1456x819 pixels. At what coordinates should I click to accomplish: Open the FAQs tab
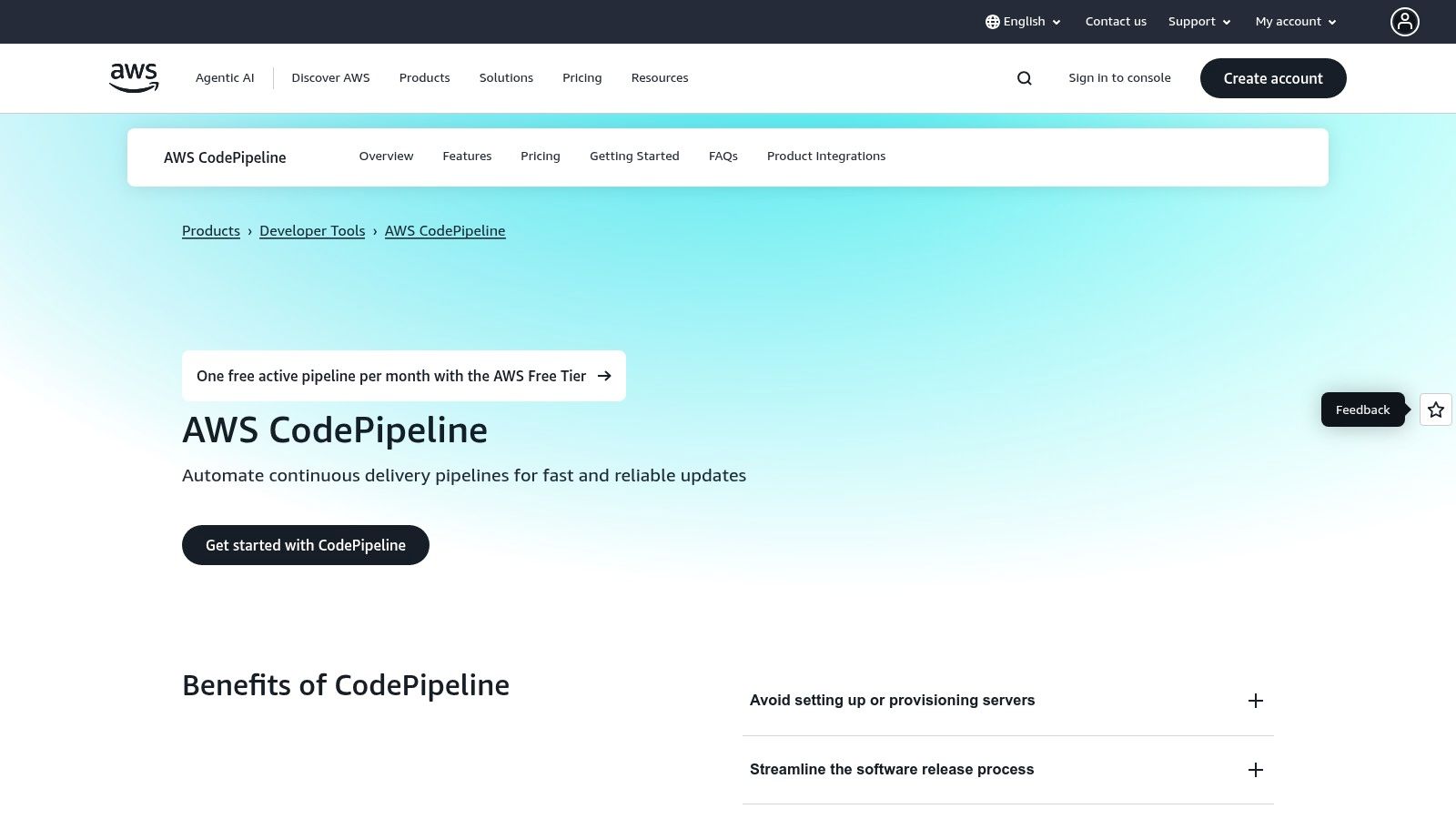[723, 157]
